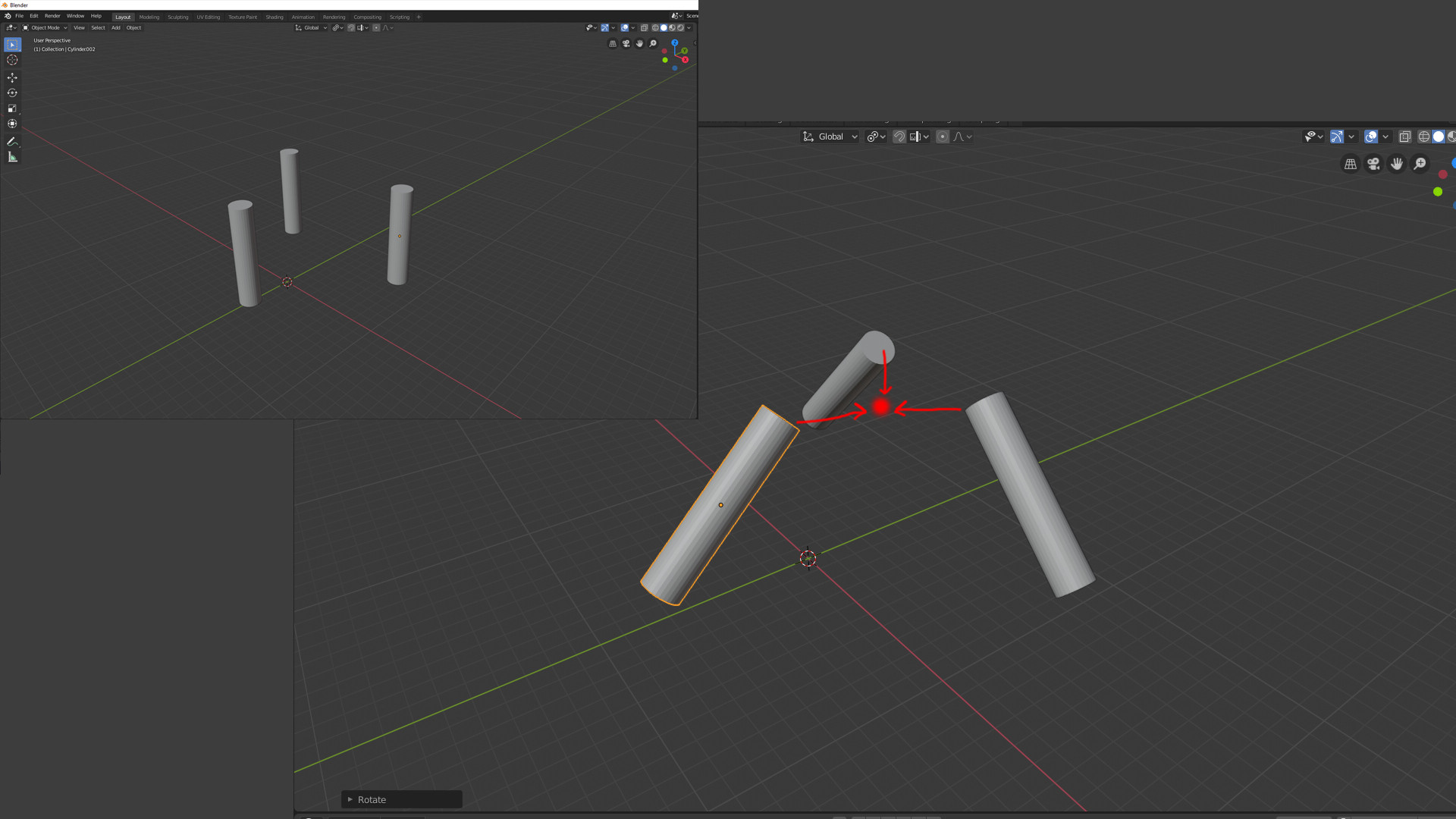The width and height of the screenshot is (1456, 819).
Task: Open the Render menu
Action: pos(52,16)
